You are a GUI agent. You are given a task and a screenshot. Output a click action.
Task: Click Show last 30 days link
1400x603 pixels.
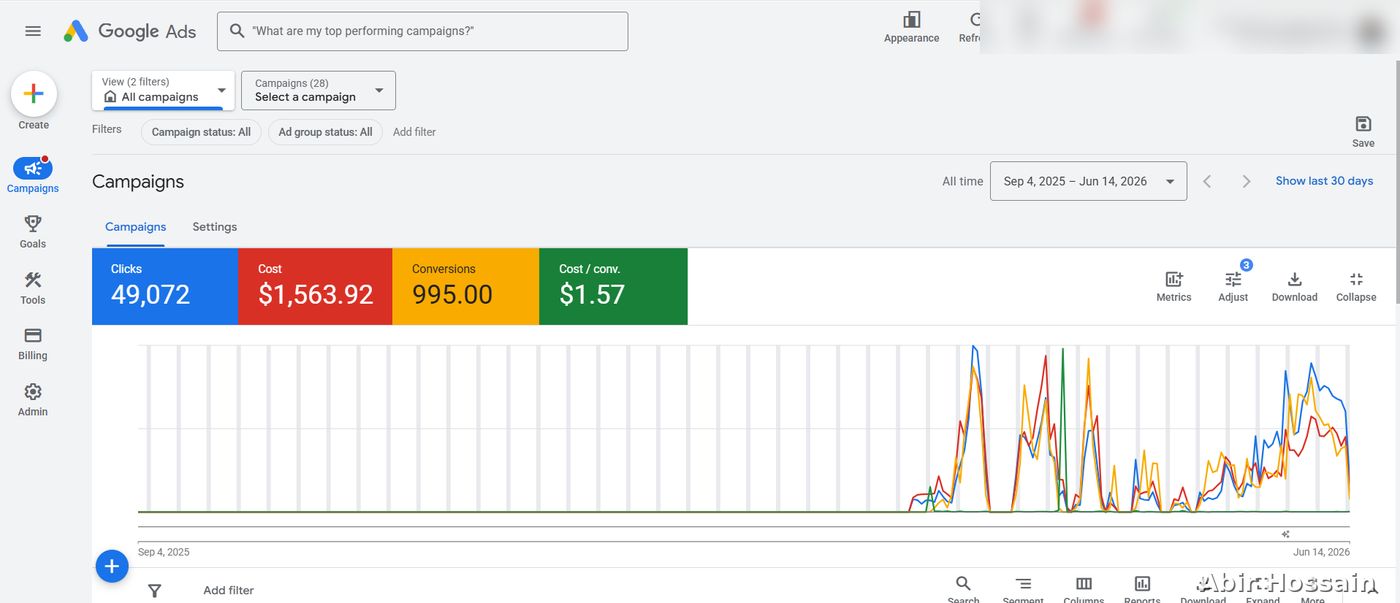(1324, 181)
